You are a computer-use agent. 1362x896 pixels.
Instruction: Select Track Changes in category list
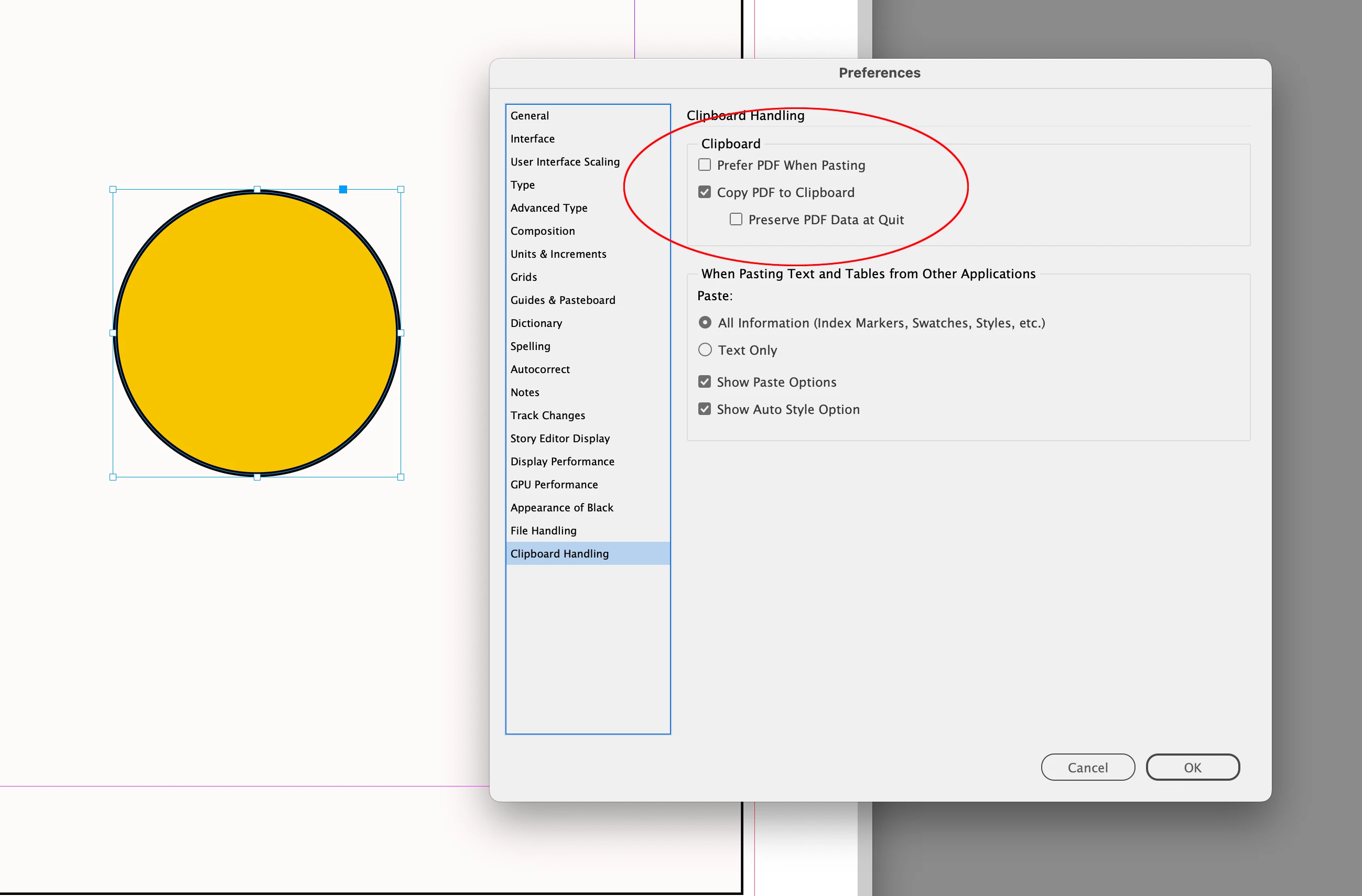point(548,416)
